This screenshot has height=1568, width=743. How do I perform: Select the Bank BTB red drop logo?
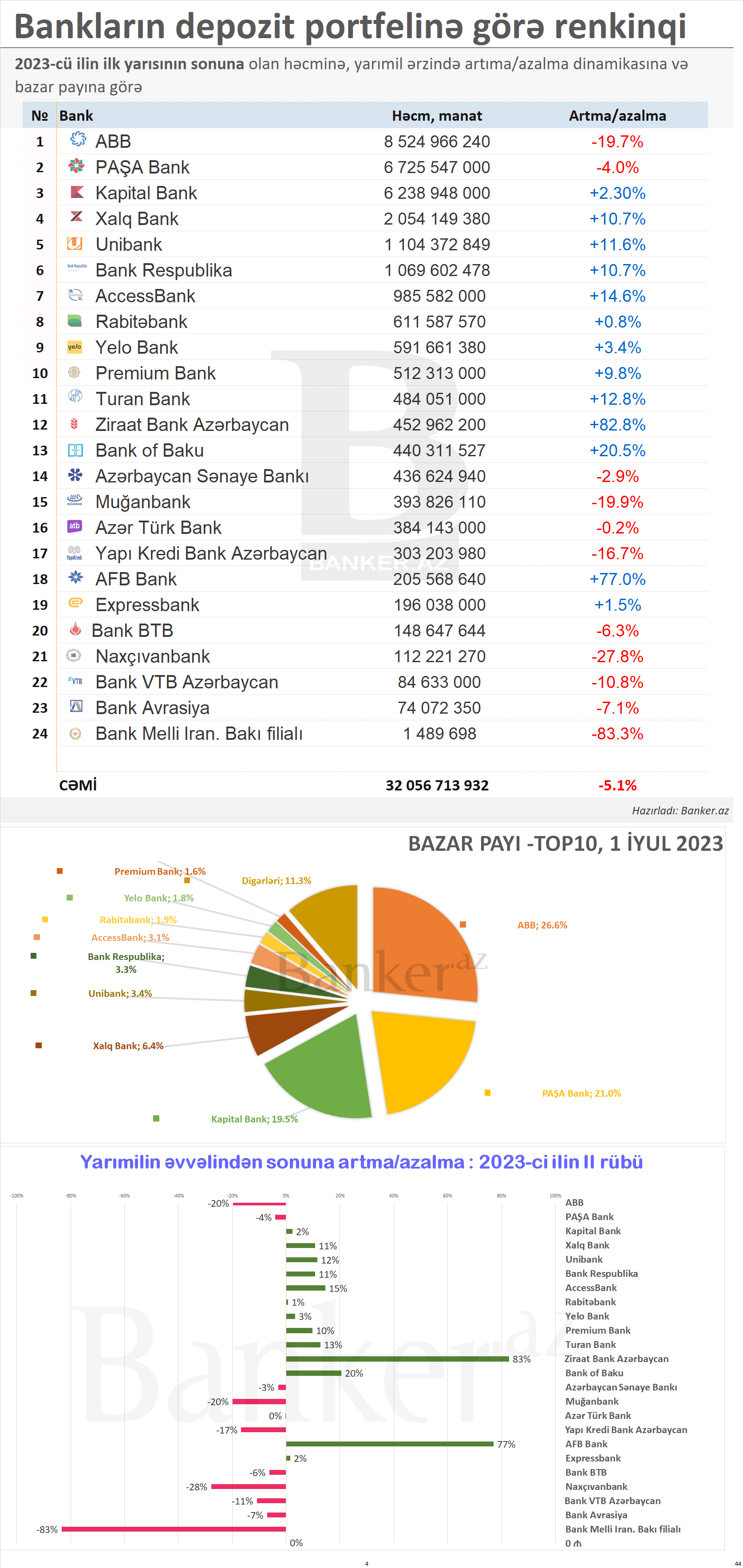[x=75, y=629]
